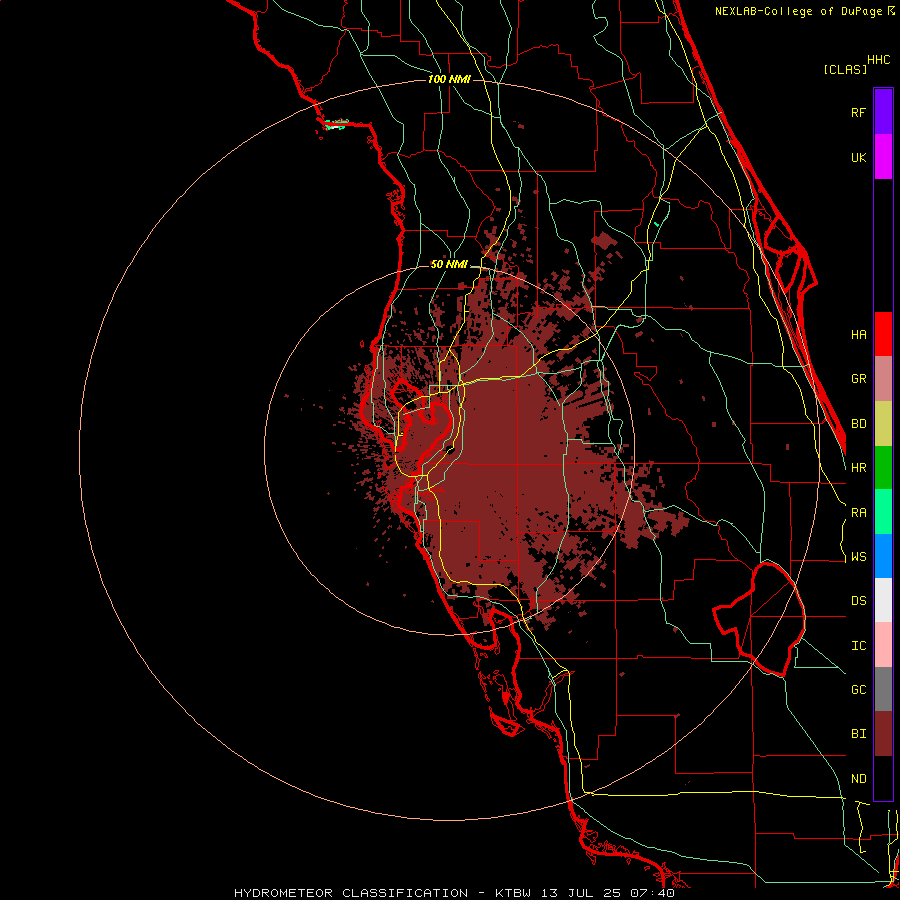This screenshot has width=900, height=900.
Task: Click the RF legend label
Action: (858, 112)
